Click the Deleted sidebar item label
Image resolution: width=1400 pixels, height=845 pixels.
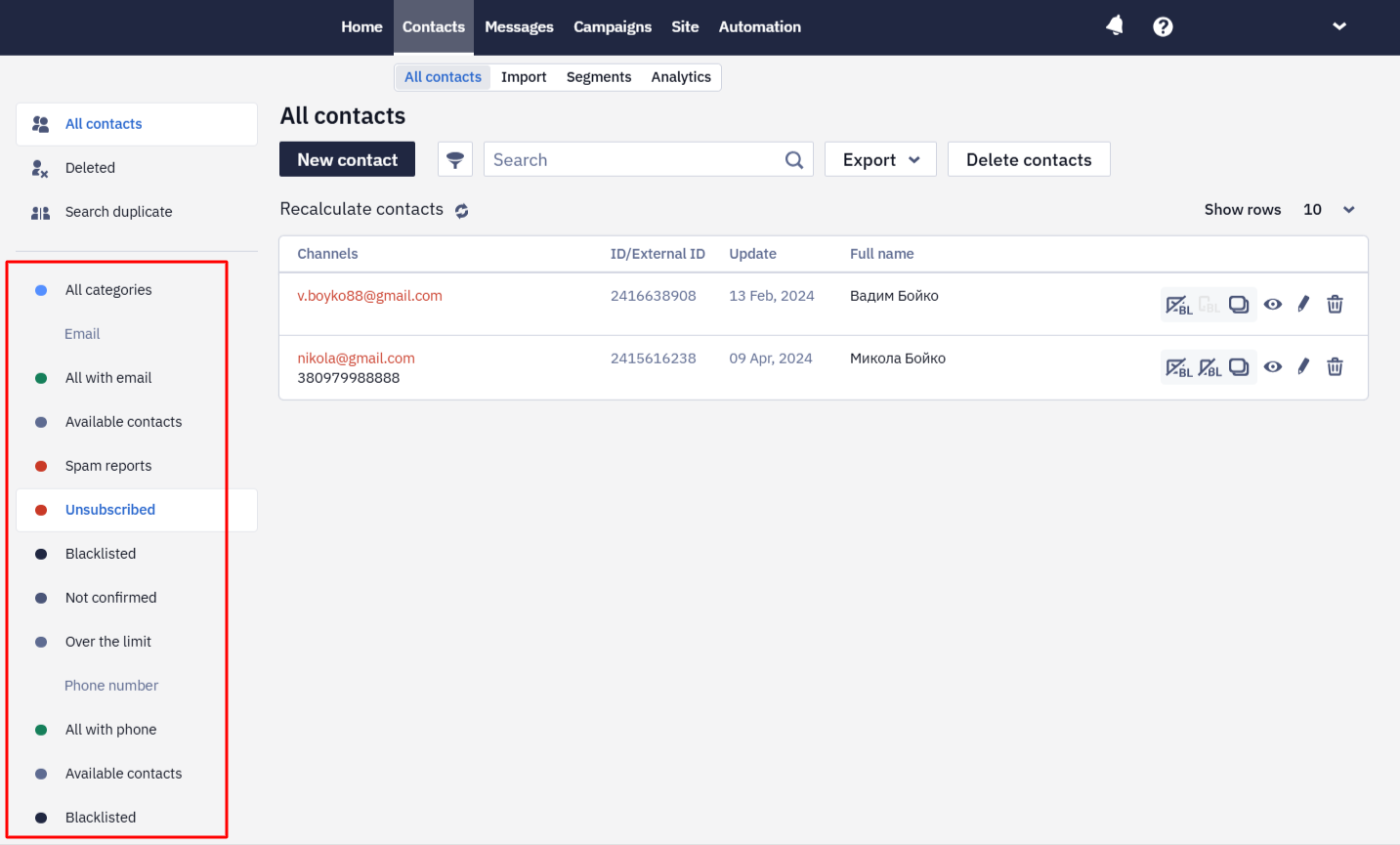click(x=90, y=168)
